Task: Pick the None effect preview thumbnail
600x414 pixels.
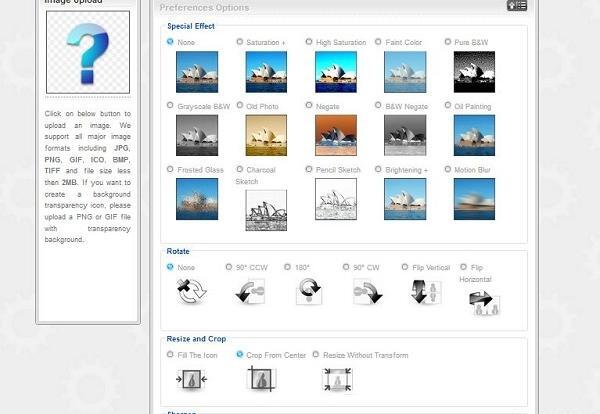Action: [197, 72]
